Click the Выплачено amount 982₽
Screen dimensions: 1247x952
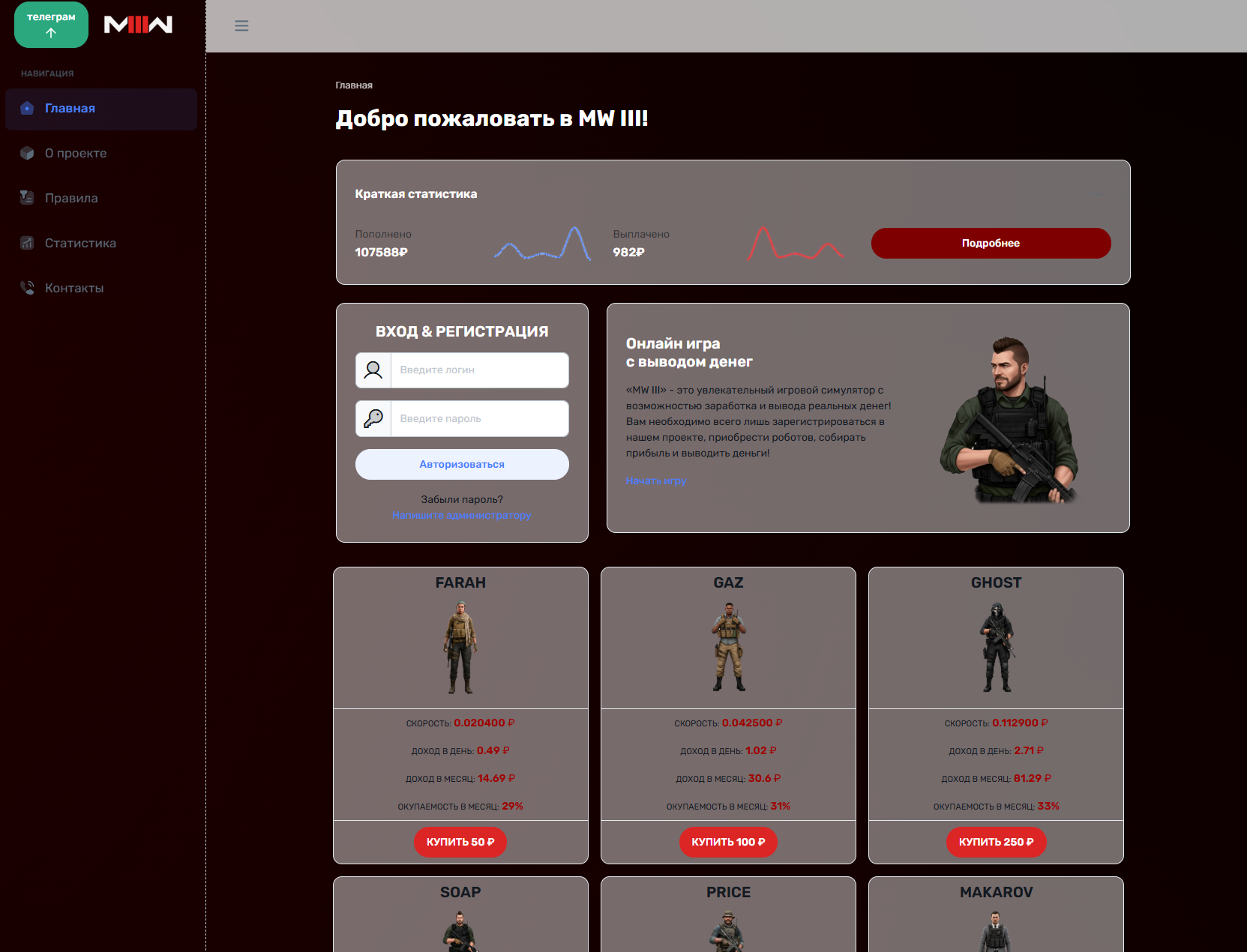[x=628, y=252]
